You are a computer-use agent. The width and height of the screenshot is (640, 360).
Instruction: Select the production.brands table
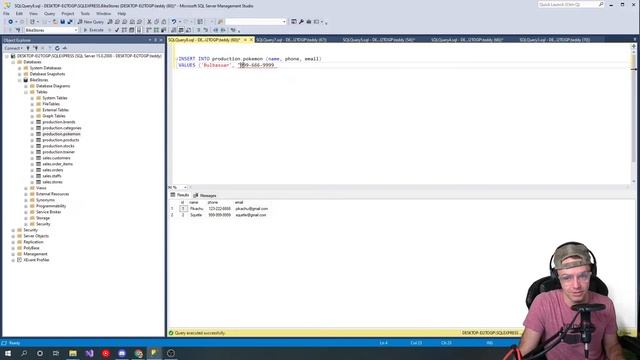(x=59, y=122)
